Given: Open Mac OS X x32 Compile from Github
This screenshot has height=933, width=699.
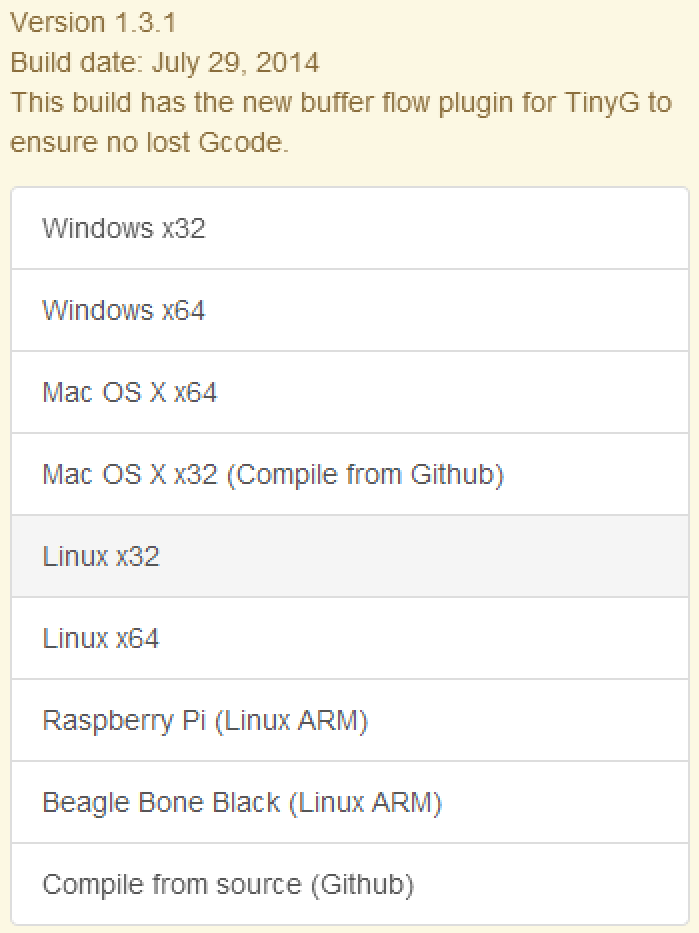Looking at the screenshot, I should pos(272,475).
